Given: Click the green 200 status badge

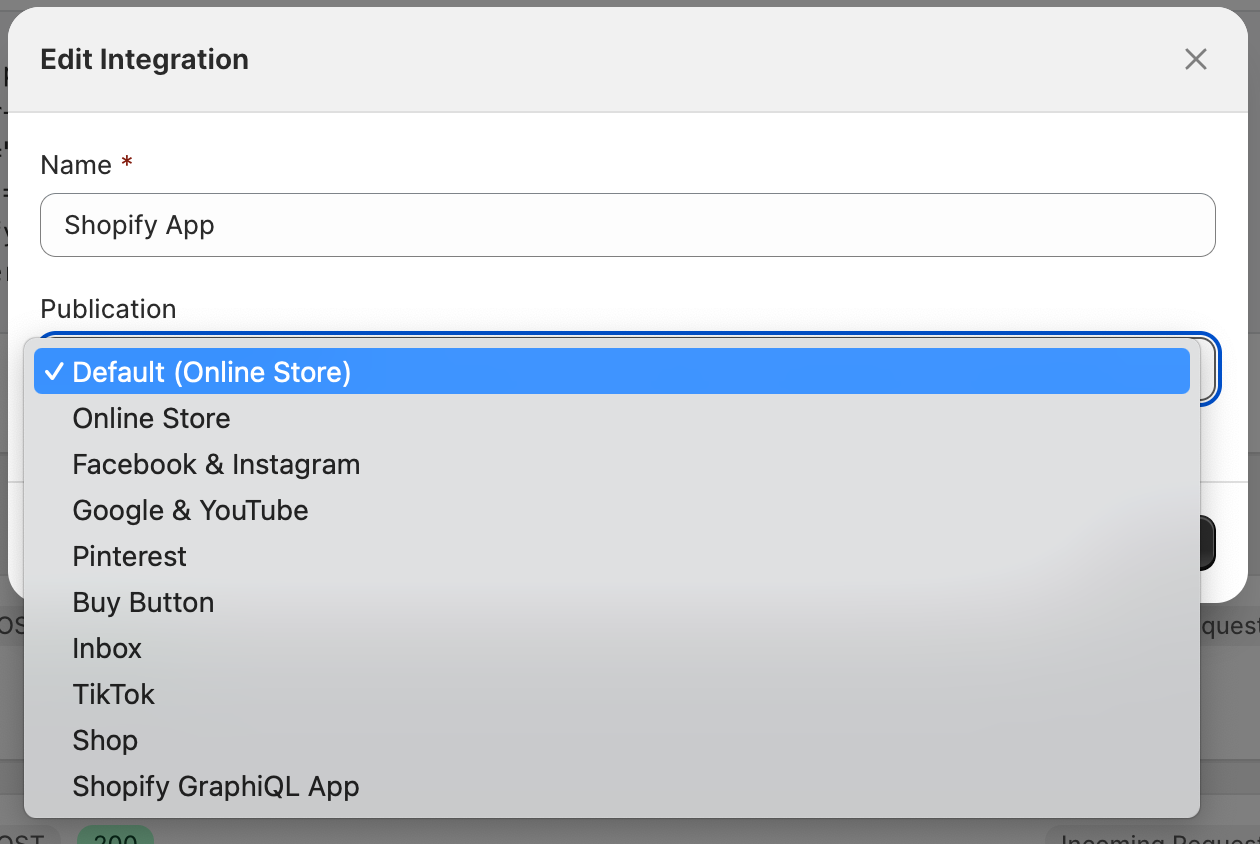Looking at the screenshot, I should coord(115,837).
